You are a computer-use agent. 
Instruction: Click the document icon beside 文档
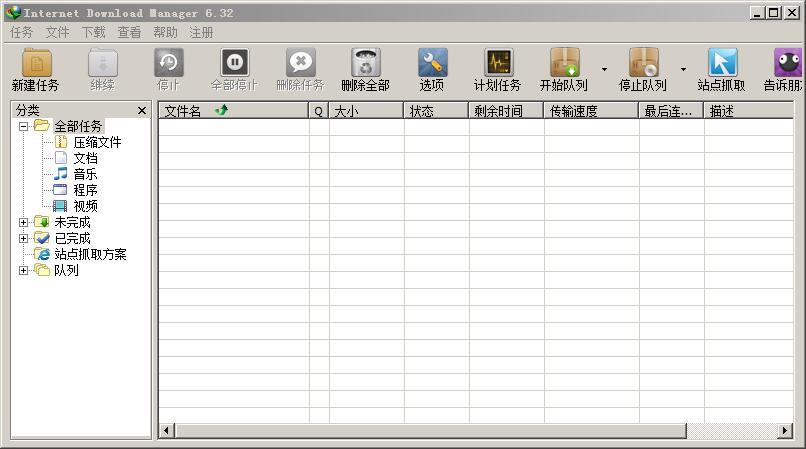[61, 158]
